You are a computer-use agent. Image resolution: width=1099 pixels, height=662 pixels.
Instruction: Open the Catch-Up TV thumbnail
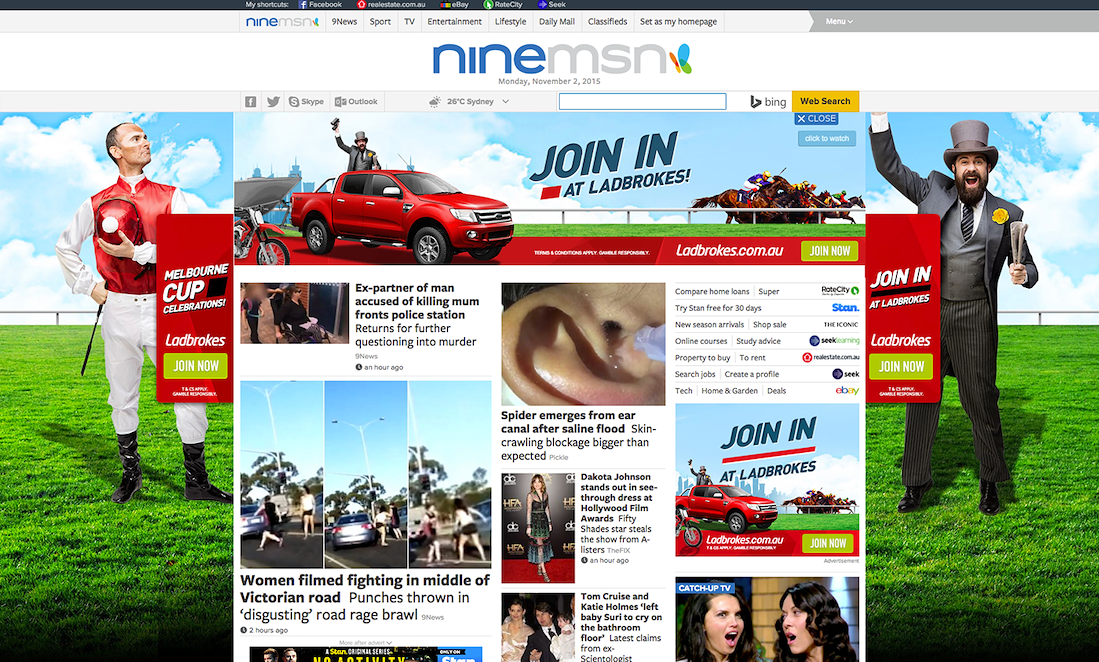767,619
